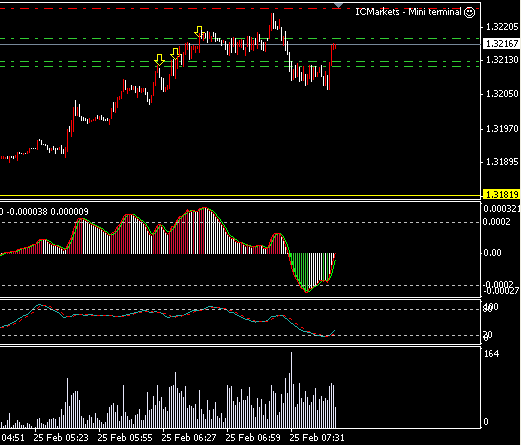Click the 1.32050 price scale label
The height and width of the screenshot is (445, 521).
click(502, 94)
